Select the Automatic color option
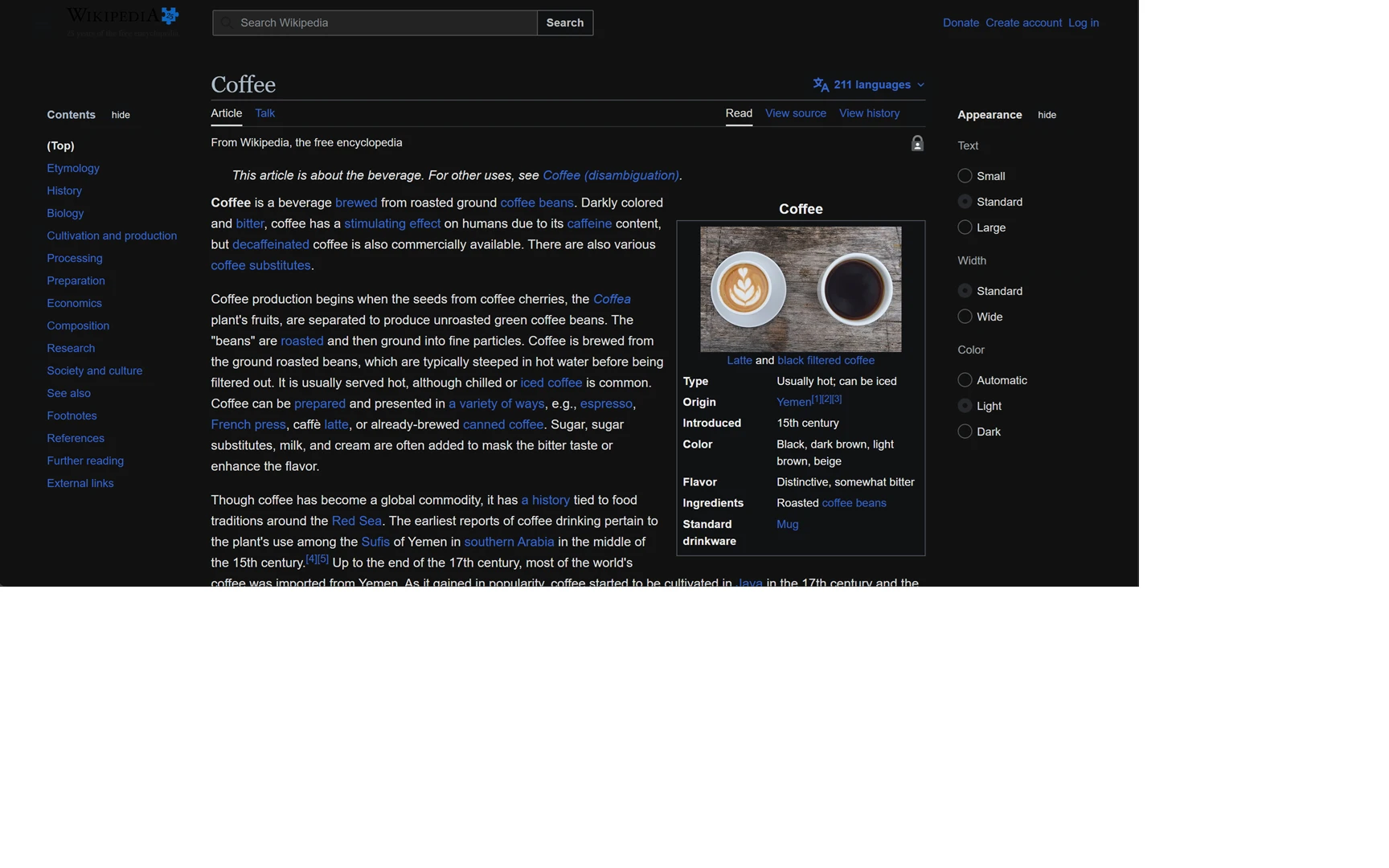The height and width of the screenshot is (868, 1389). pos(965,380)
